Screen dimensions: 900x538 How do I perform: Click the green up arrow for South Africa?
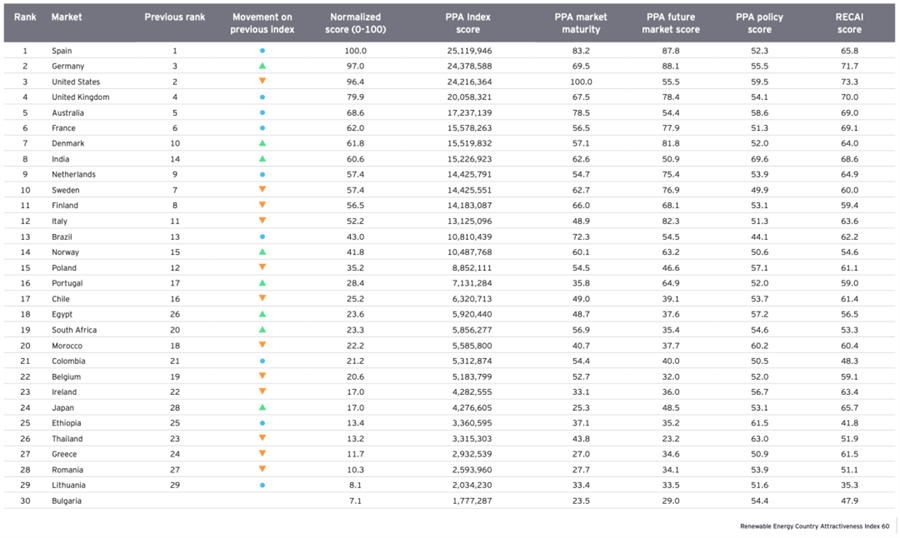tap(262, 330)
